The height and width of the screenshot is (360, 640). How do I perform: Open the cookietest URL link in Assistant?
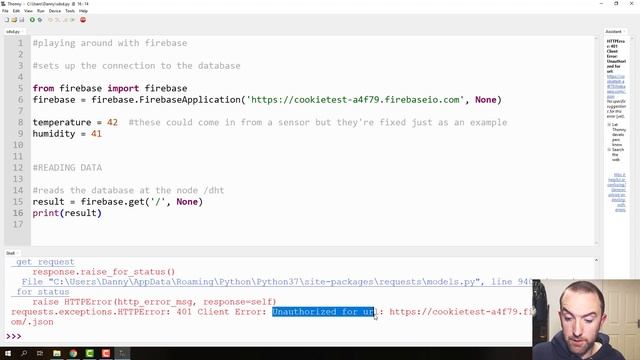tap(616, 87)
